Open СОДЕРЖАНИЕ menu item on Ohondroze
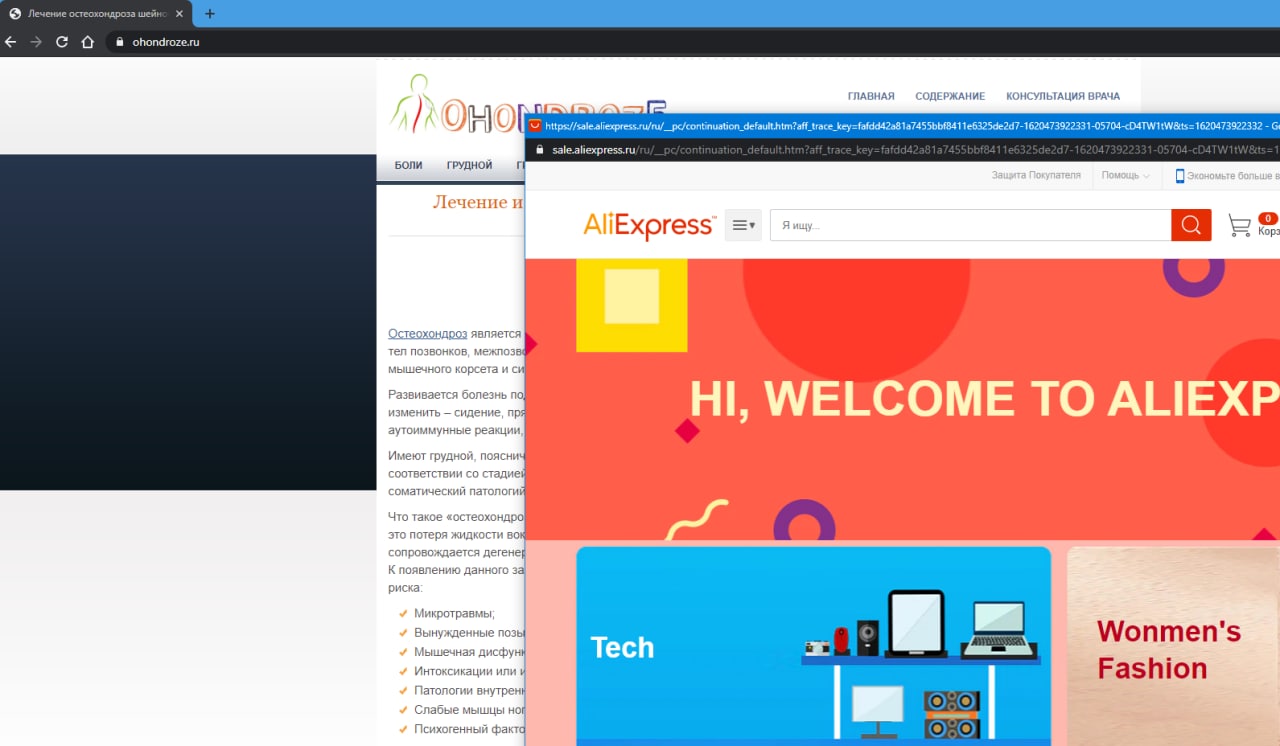The image size is (1280, 746). pyautogui.click(x=950, y=96)
